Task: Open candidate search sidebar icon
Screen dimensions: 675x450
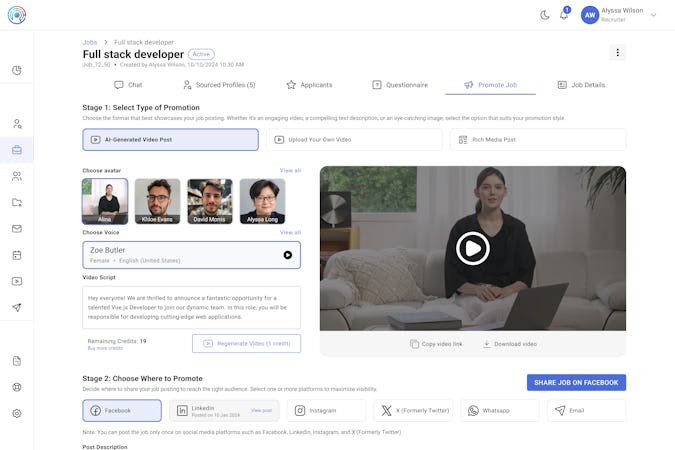Action: click(17, 124)
